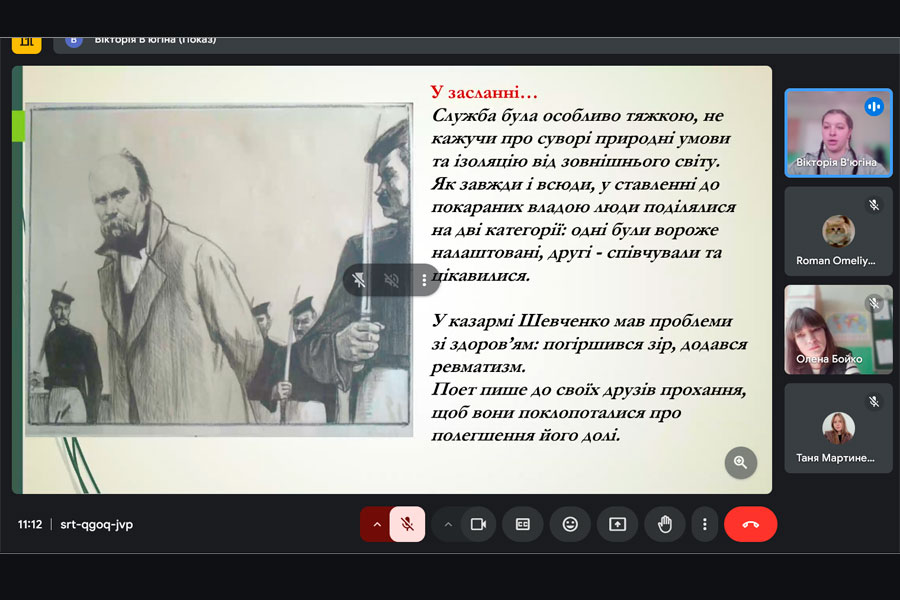Screen dimensions: 900x600
Task: Select Roman Omeliy participant tile
Action: [x=837, y=231]
